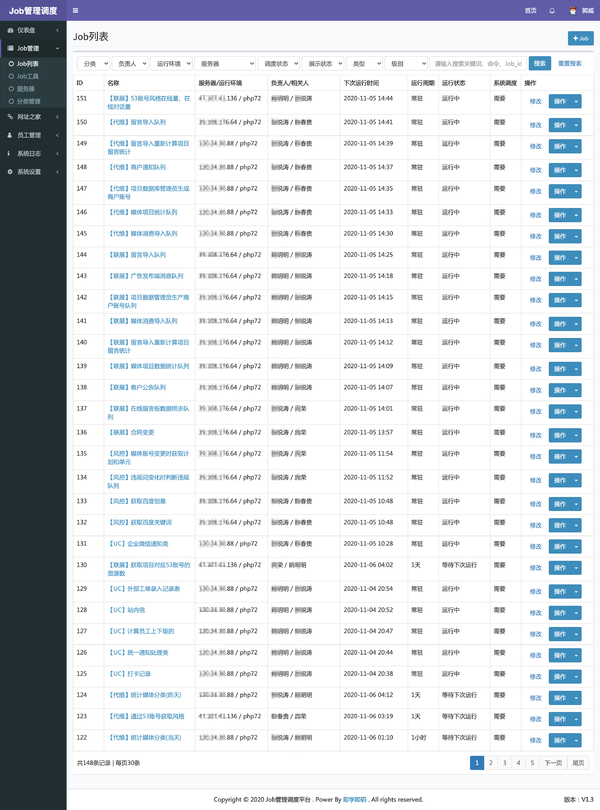Expand the 员工管理 sidebar menu
Viewport: 600px width, 810px height.
coord(33,135)
